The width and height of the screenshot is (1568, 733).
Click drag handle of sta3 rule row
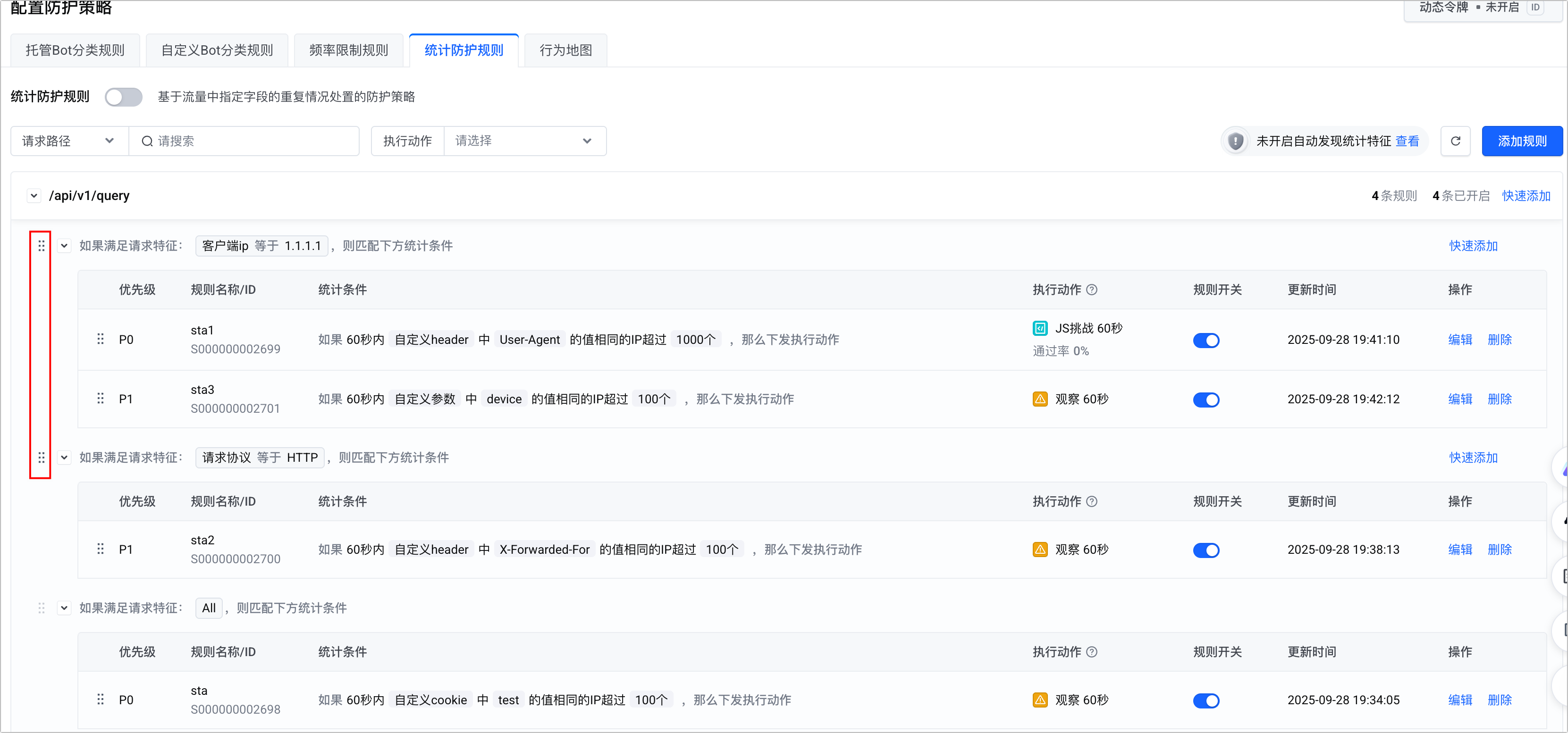tap(101, 399)
